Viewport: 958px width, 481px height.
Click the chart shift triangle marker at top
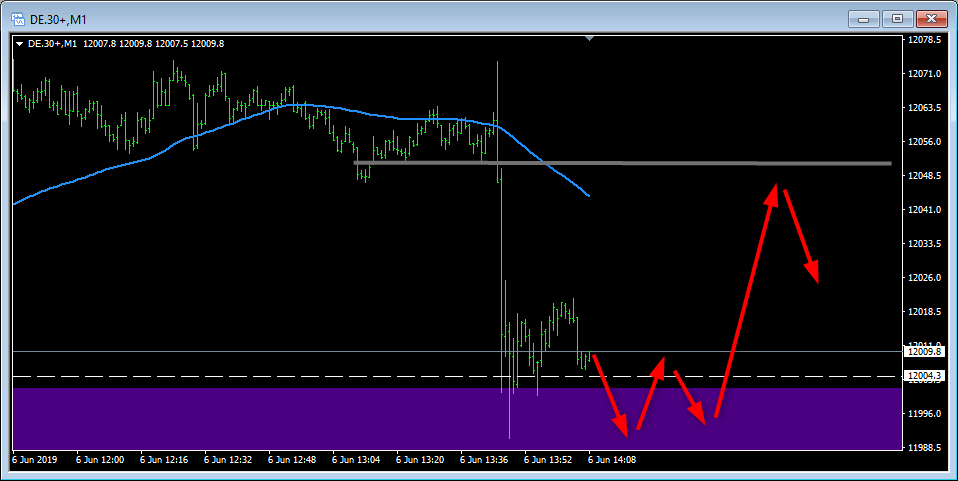590,38
